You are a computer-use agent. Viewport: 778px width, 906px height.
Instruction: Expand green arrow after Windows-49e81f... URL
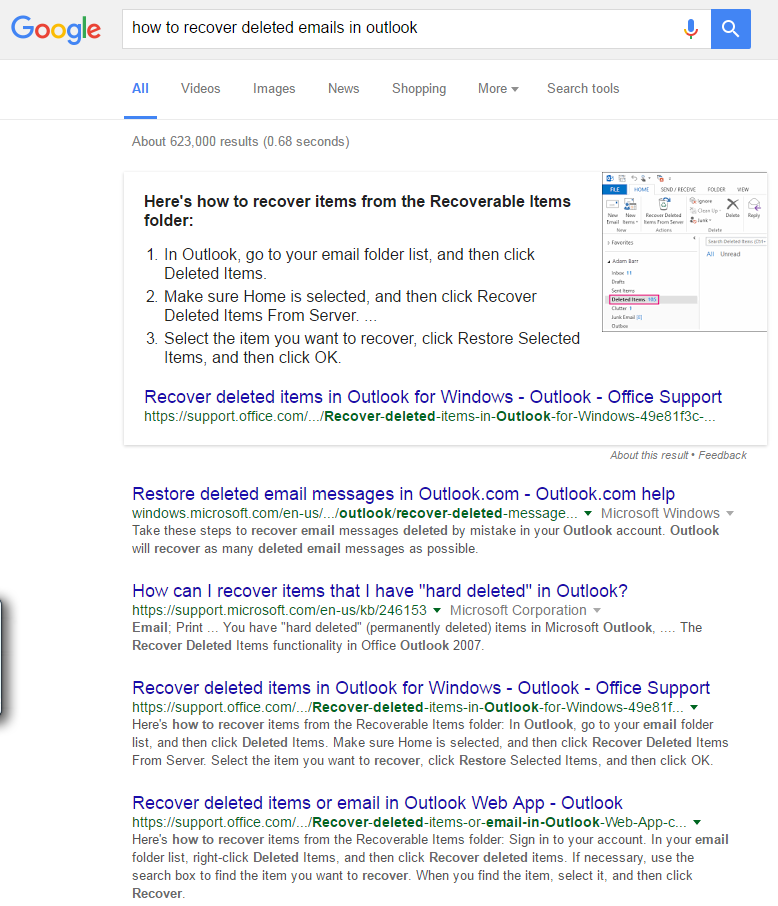pyautogui.click(x=694, y=707)
